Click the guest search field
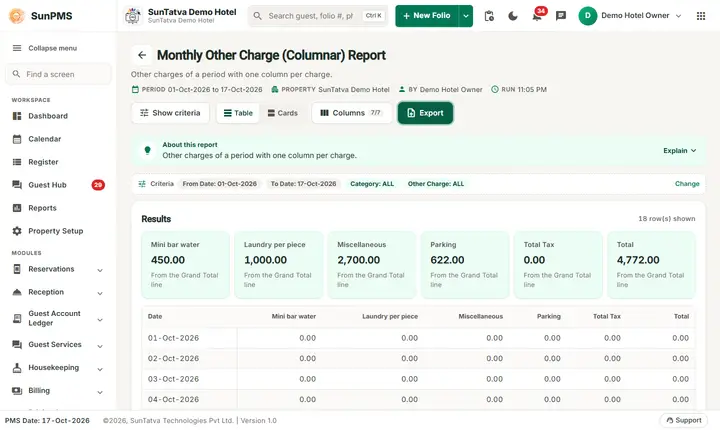The image size is (720, 430). tap(318, 16)
